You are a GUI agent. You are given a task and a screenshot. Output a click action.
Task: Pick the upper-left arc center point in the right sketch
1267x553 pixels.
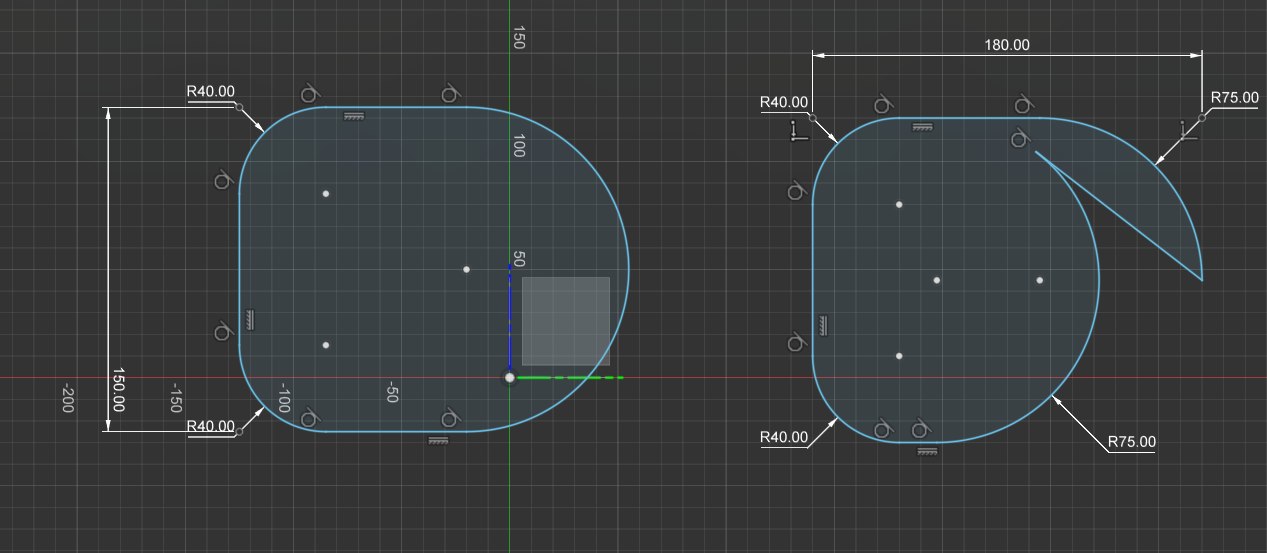(x=899, y=204)
